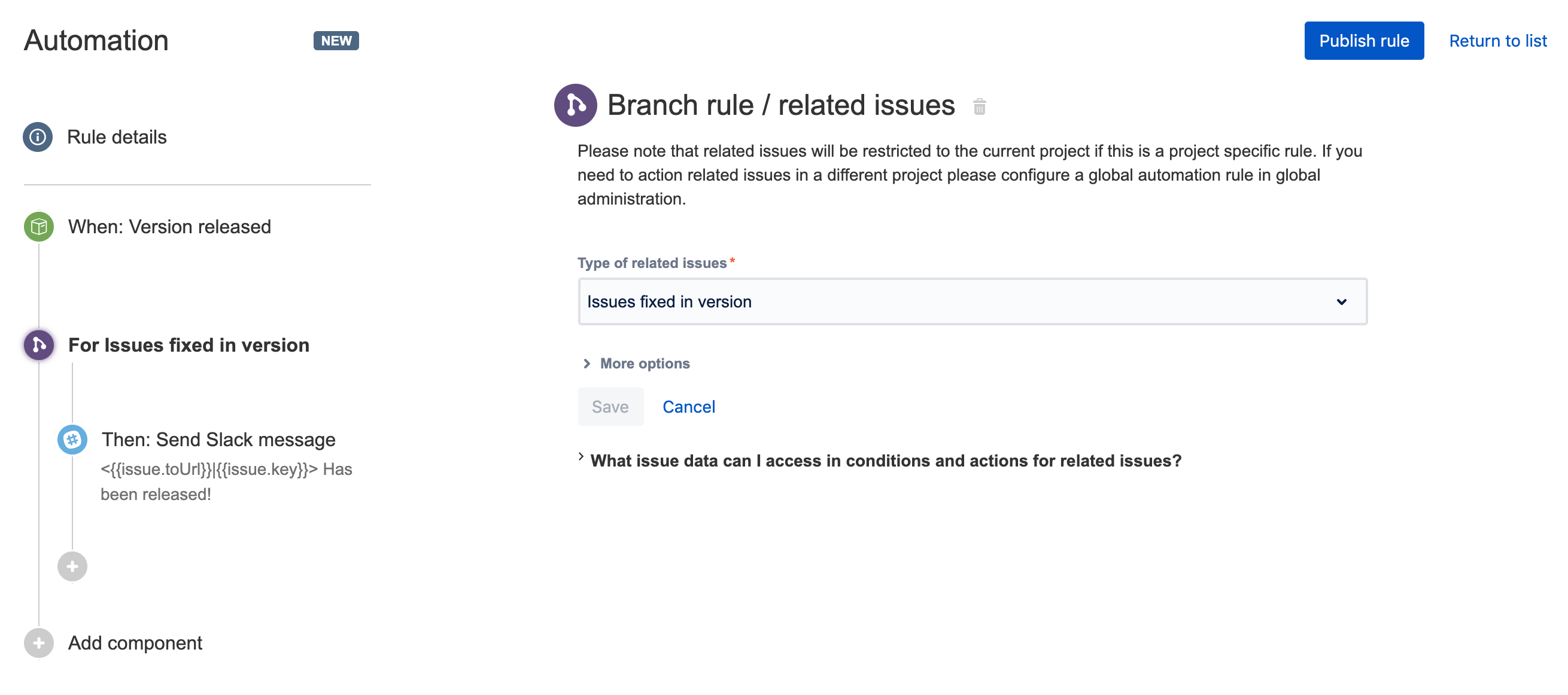
Task: Click the Rule details info icon
Action: tap(38, 137)
